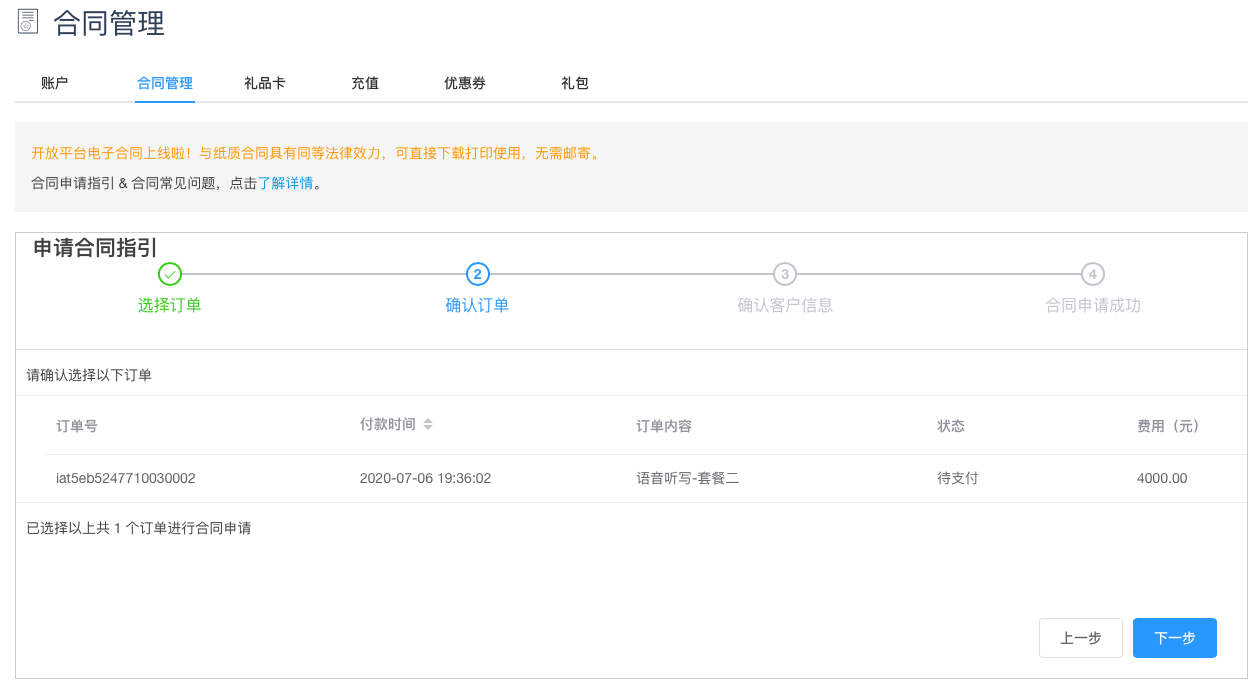Click the 申请合同指引 heading
Screen dimensions: 1260x689
coord(96,248)
